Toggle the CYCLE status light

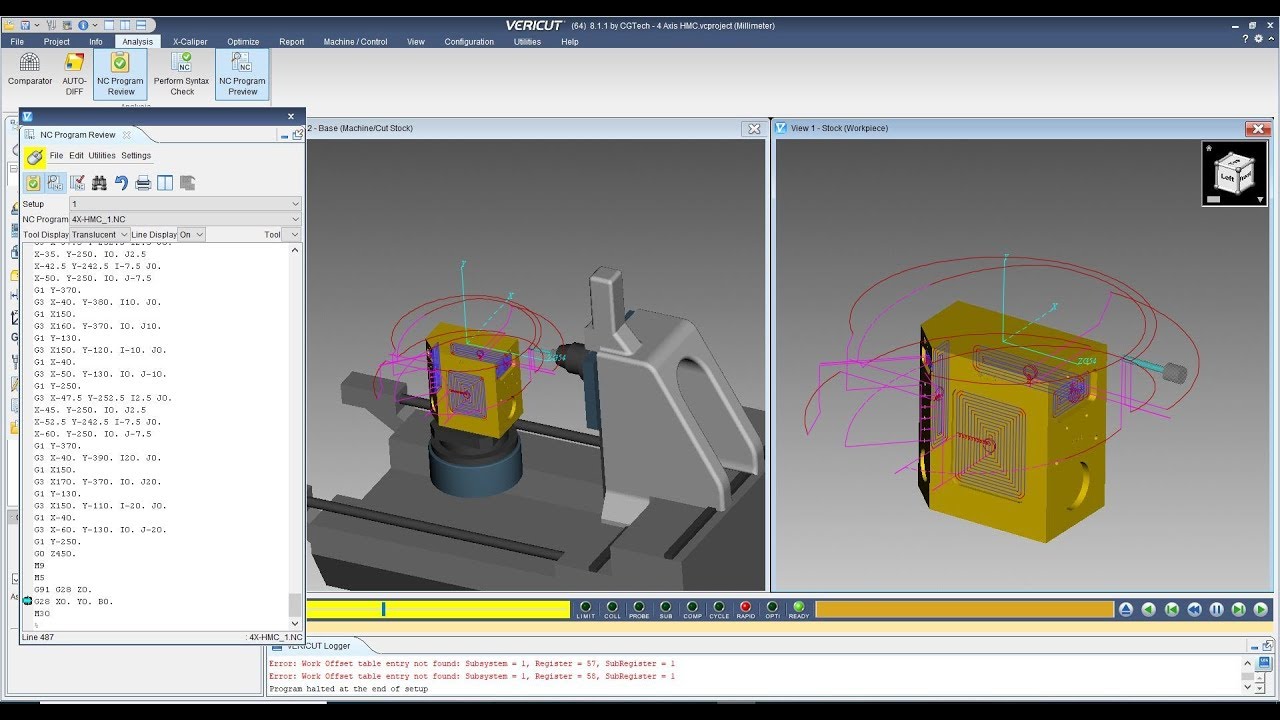(x=719, y=609)
